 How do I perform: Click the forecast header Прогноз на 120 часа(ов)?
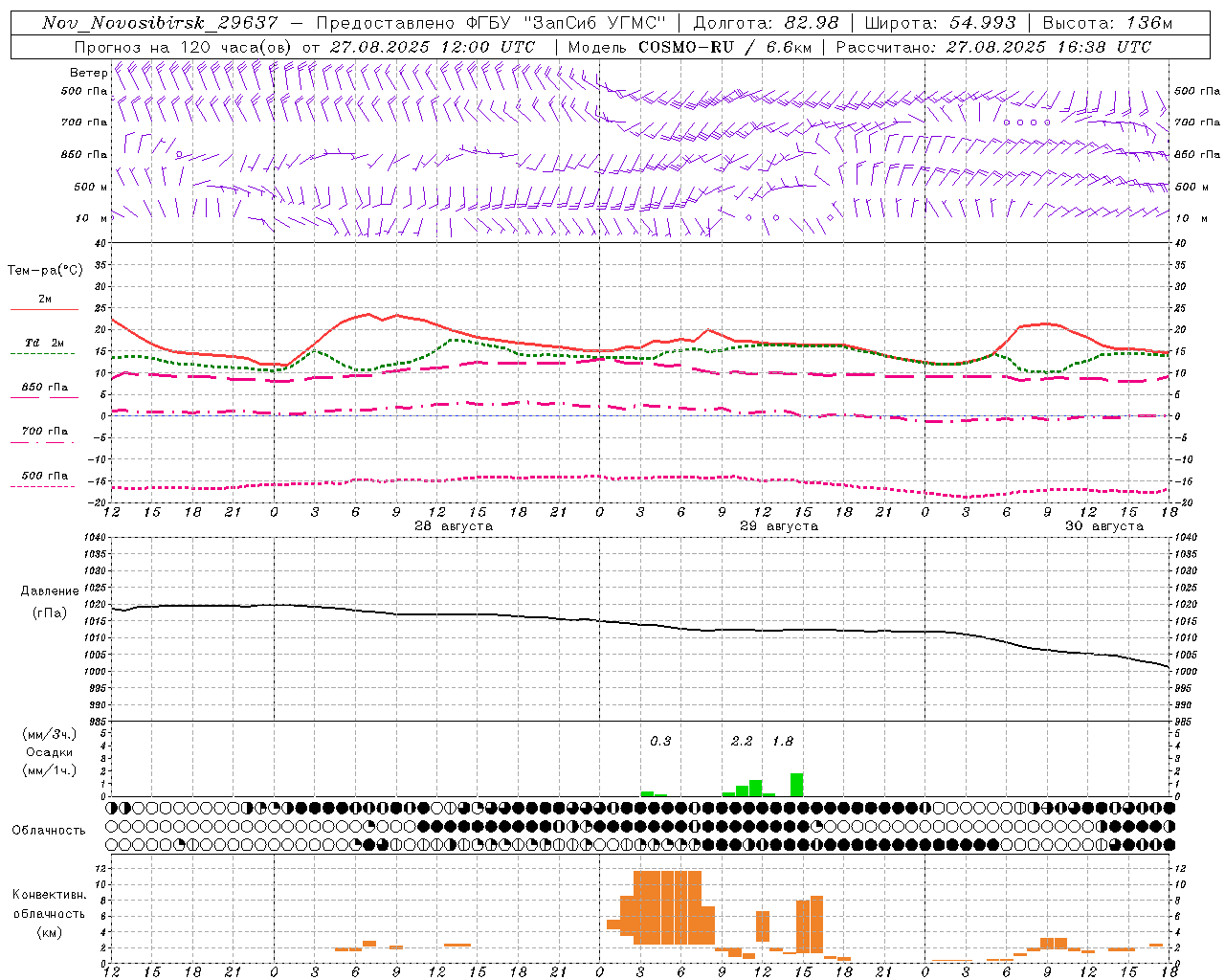click(184, 47)
